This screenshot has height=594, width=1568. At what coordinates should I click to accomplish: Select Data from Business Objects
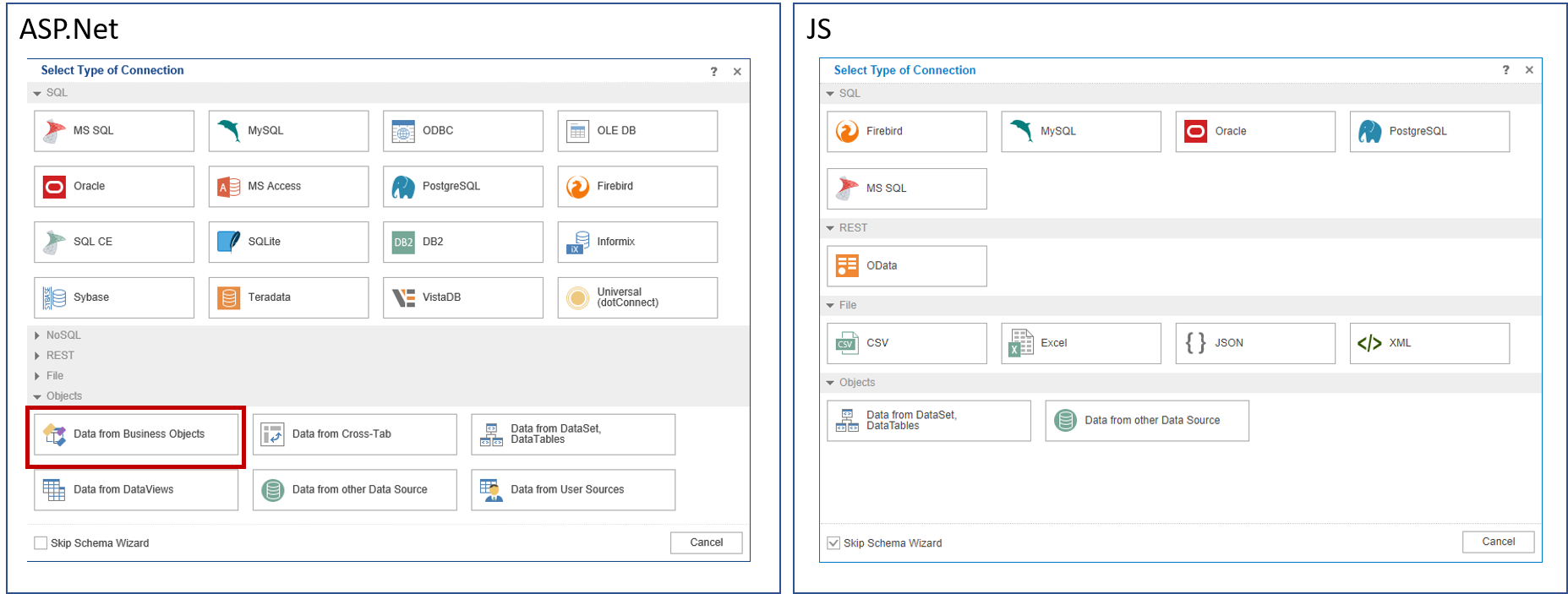(136, 434)
